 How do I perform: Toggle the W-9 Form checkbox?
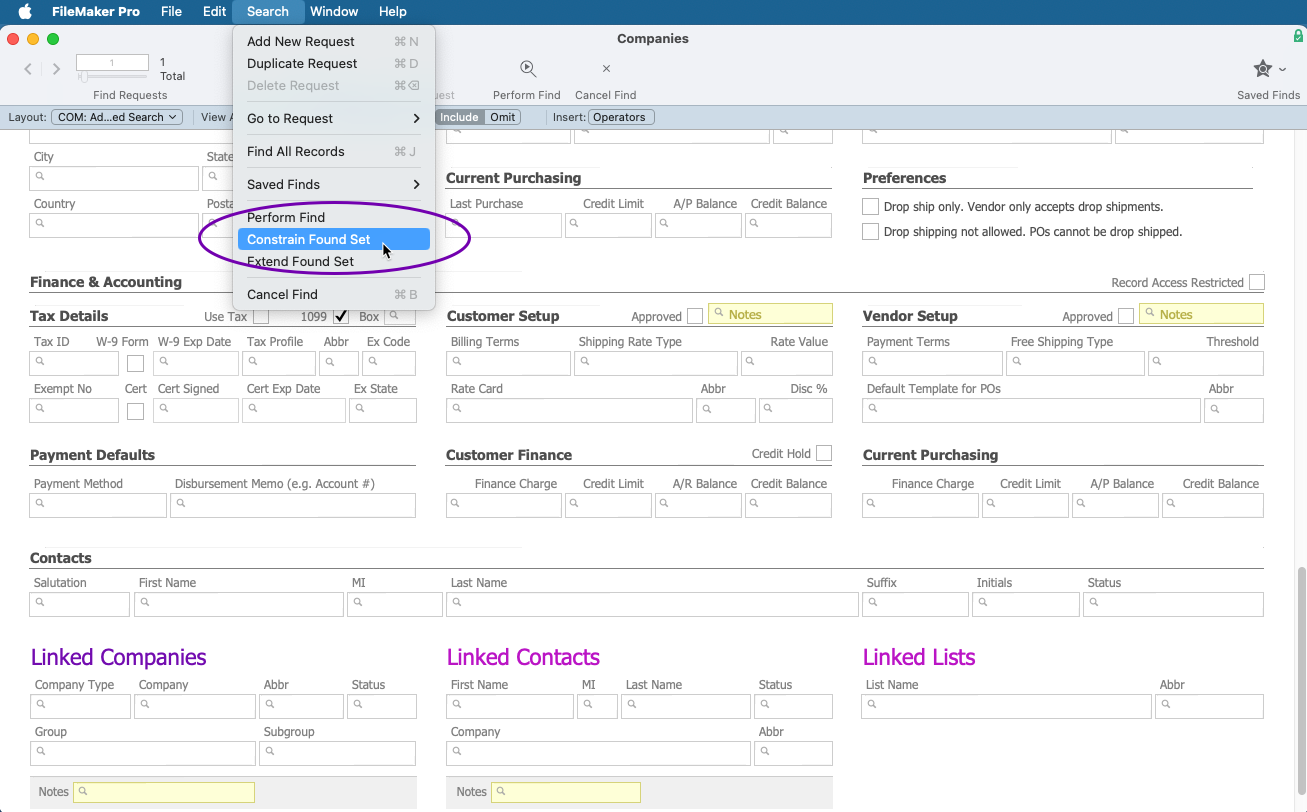(x=135, y=364)
